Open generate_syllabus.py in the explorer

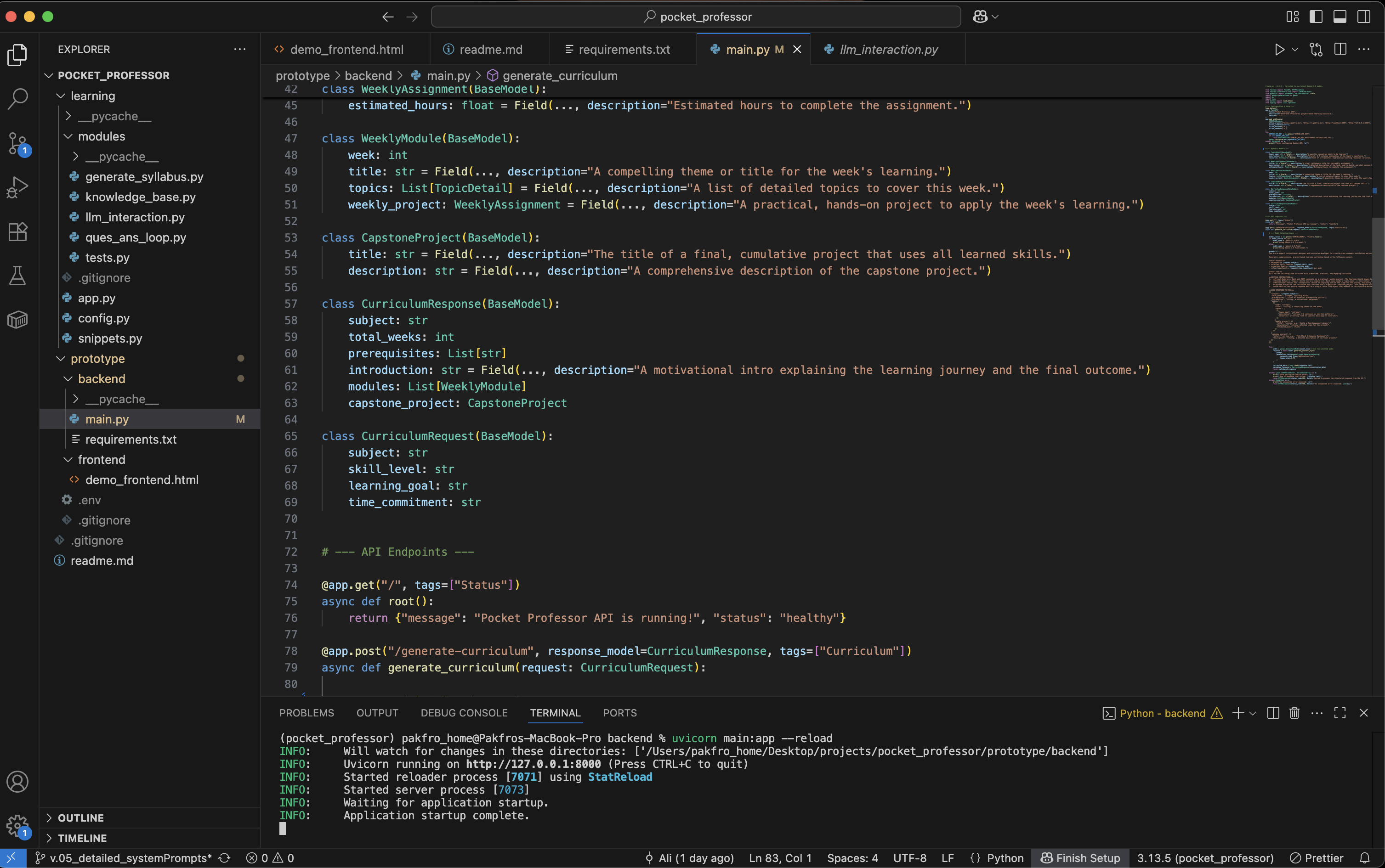click(144, 177)
